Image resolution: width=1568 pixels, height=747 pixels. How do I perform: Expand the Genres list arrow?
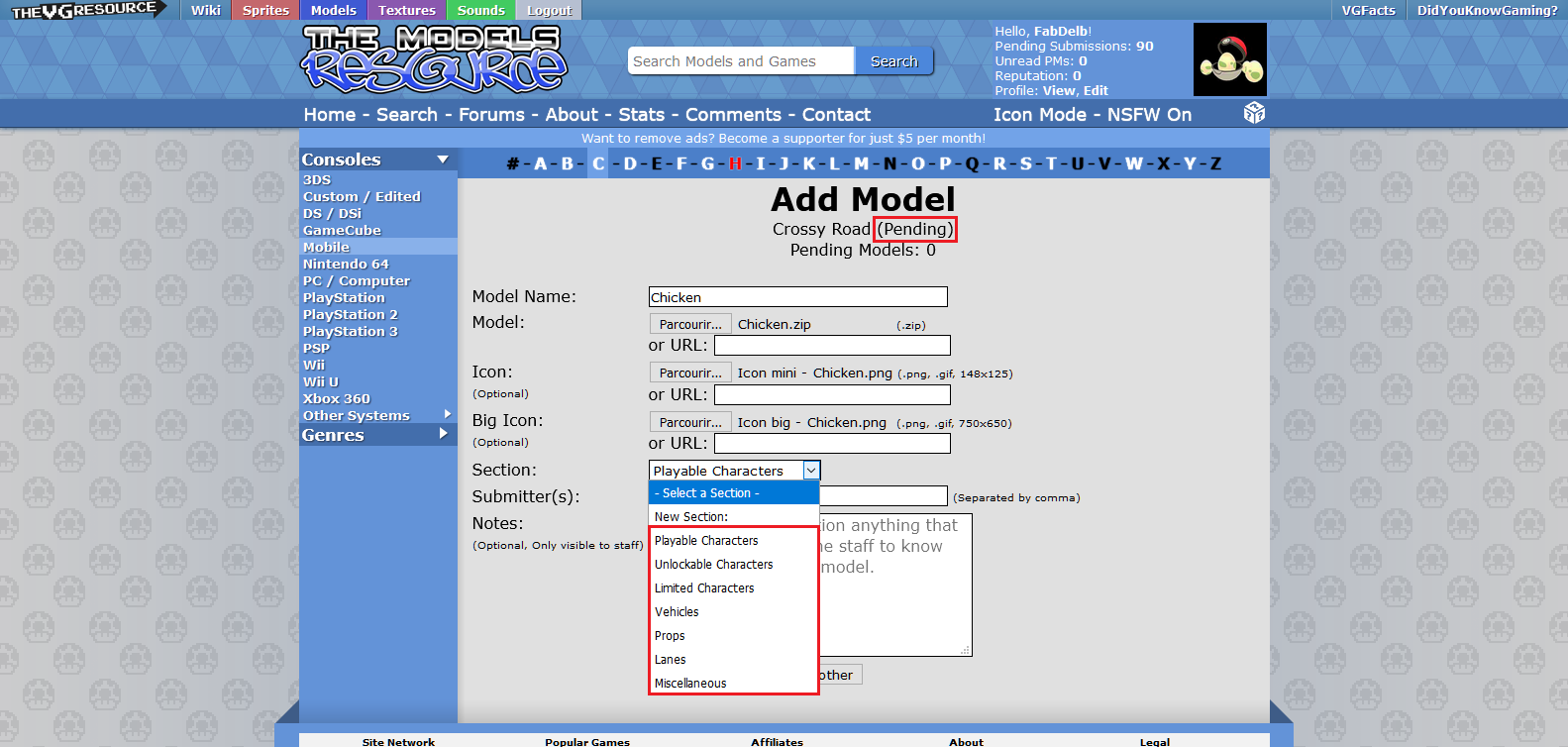[x=443, y=434]
